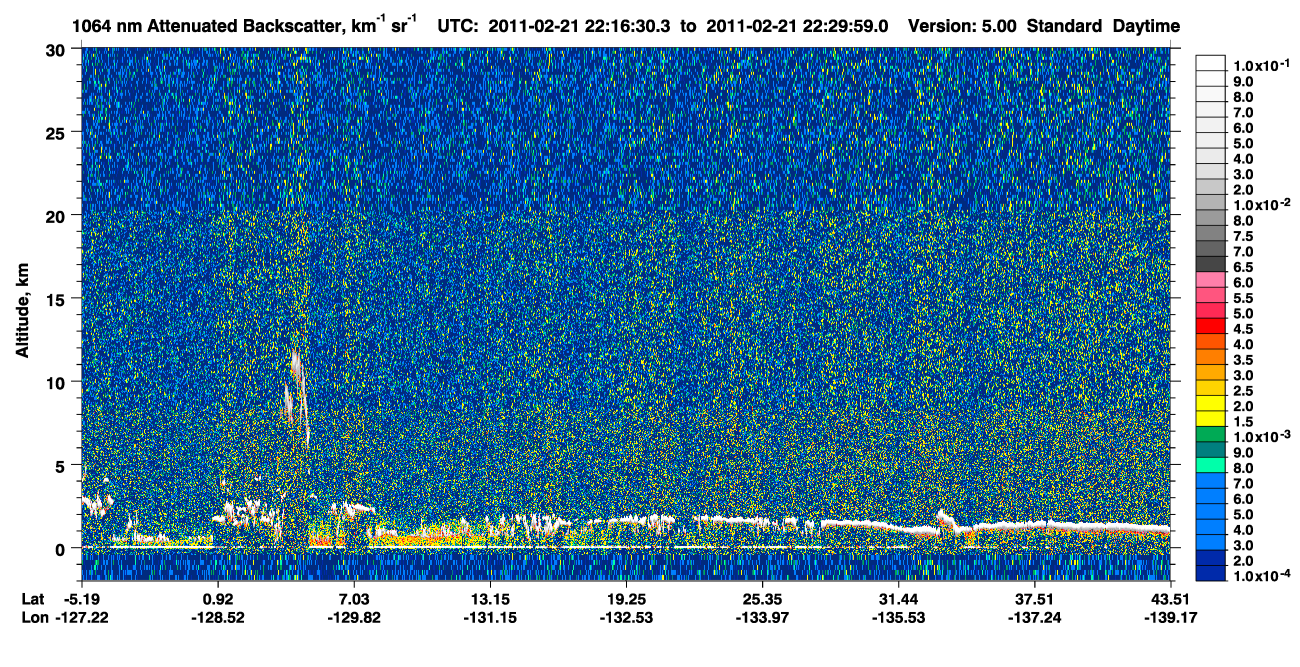Click the colorbar label "1.0x10-1"

(1262, 65)
